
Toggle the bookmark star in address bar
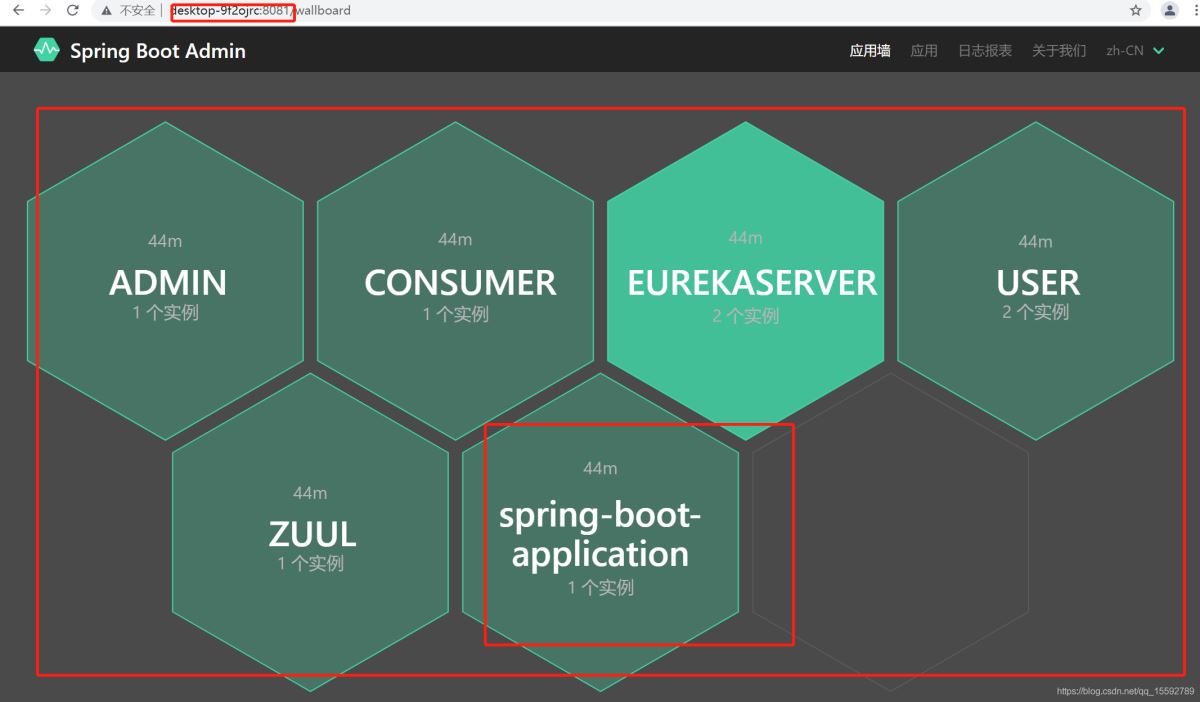coord(1135,10)
